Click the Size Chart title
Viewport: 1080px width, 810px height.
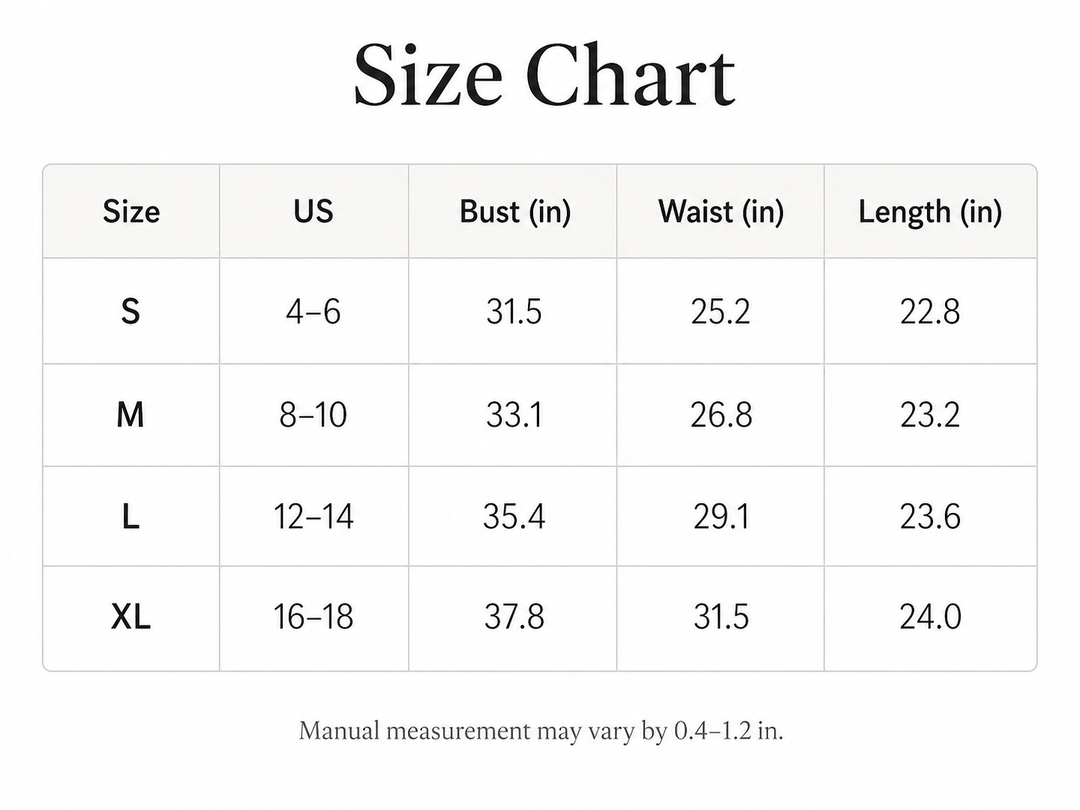pyautogui.click(x=544, y=74)
